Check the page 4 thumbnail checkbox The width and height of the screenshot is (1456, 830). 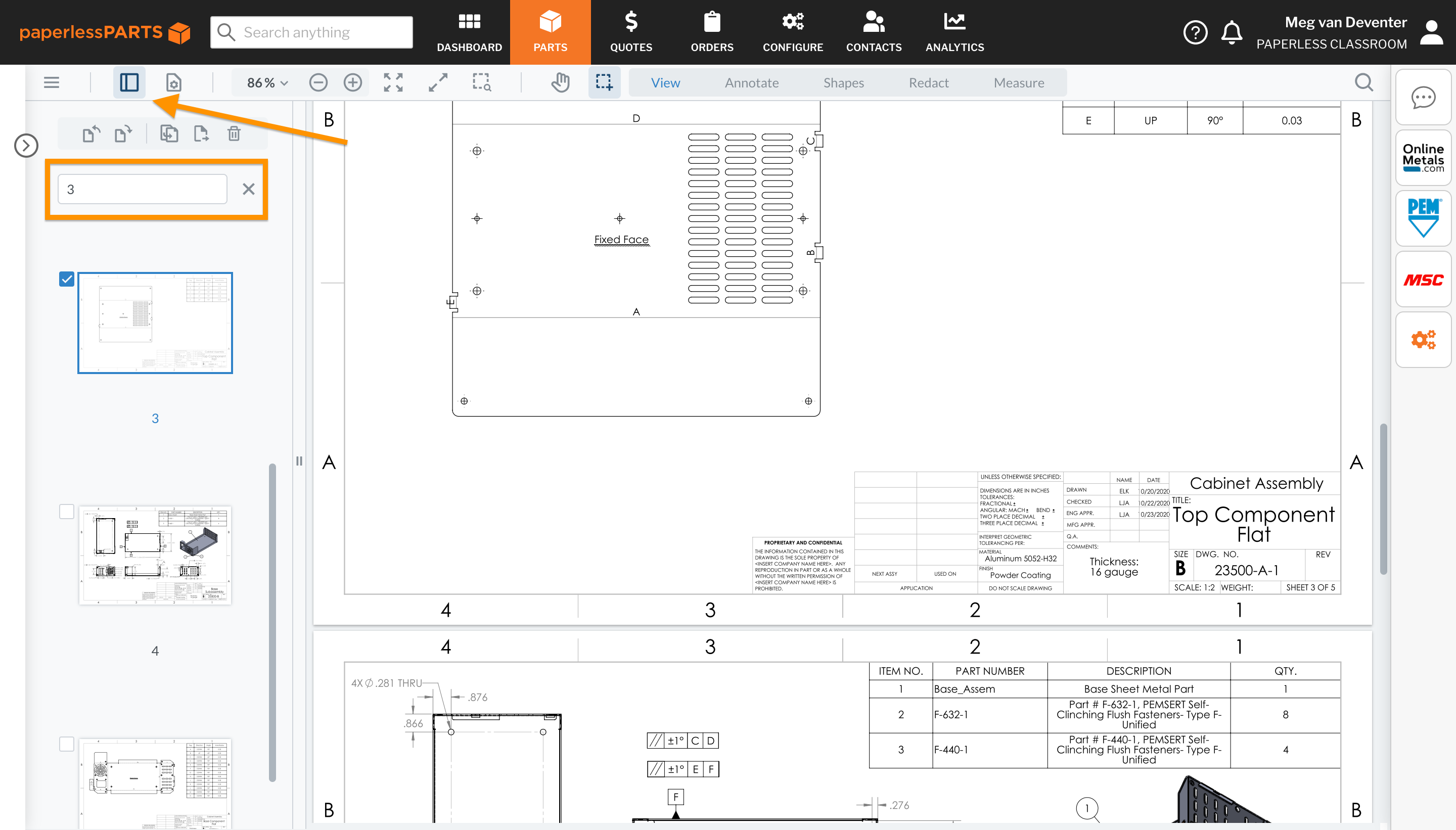coord(66,512)
